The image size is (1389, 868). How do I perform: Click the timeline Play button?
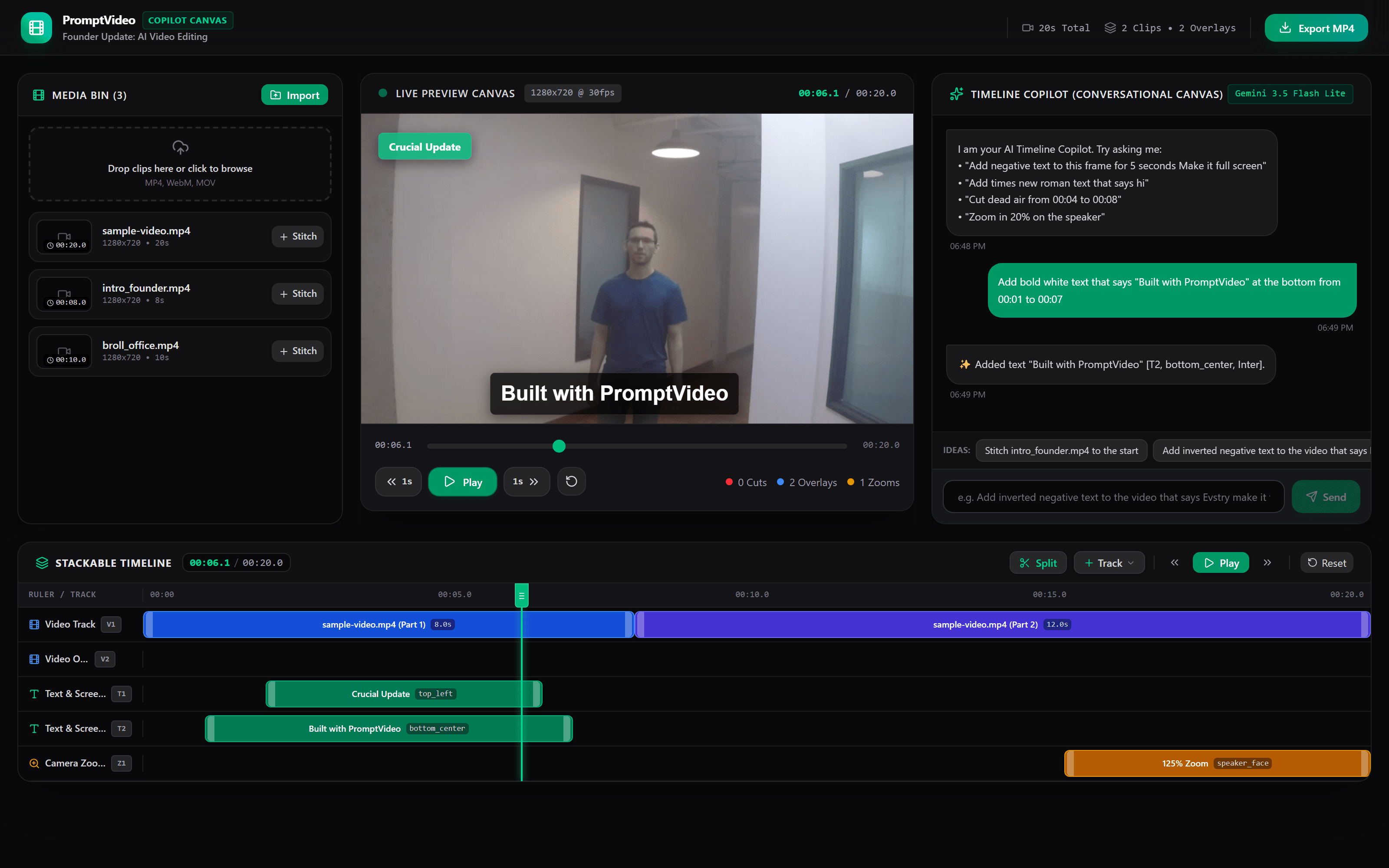1221,563
